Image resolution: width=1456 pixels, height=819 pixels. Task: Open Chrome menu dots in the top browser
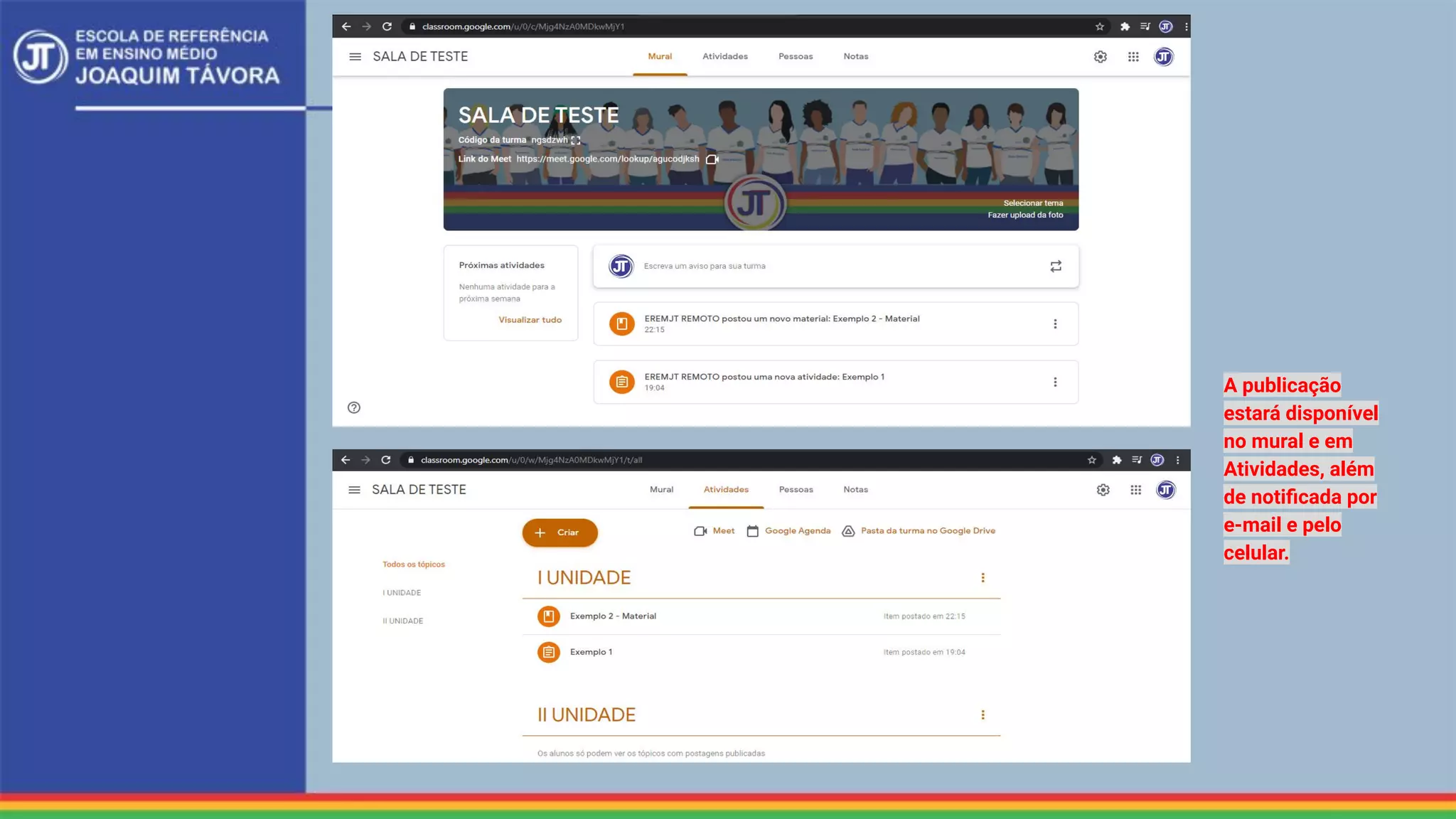pyautogui.click(x=1186, y=26)
